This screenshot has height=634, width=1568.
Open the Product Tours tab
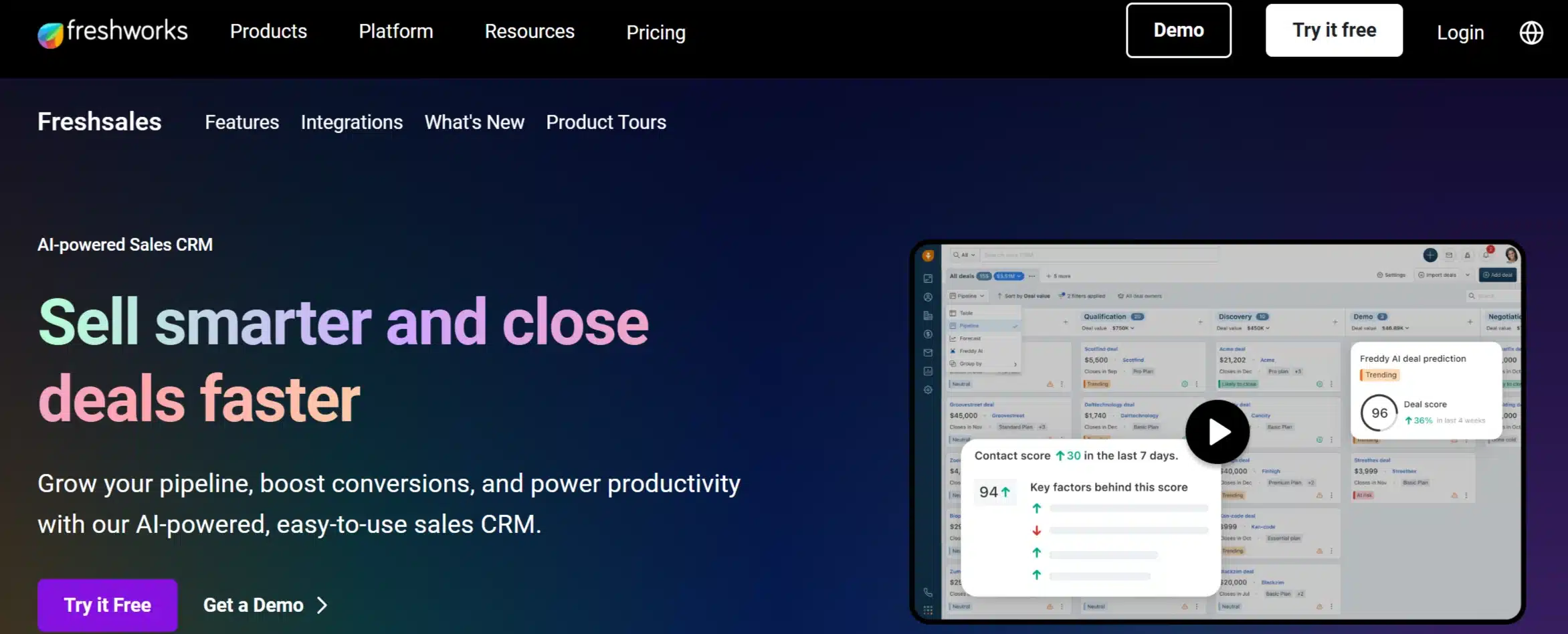pos(606,122)
